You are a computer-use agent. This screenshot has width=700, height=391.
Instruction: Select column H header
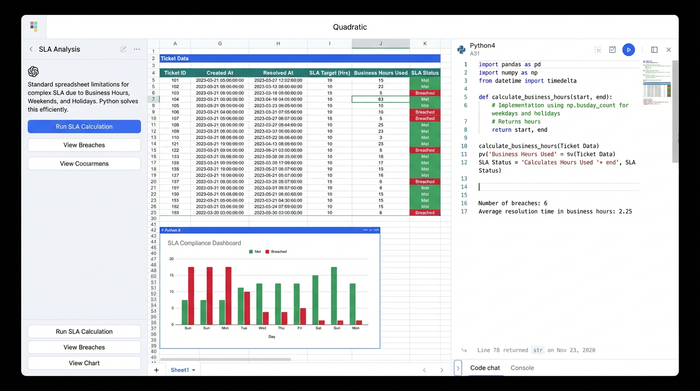(x=278, y=43)
